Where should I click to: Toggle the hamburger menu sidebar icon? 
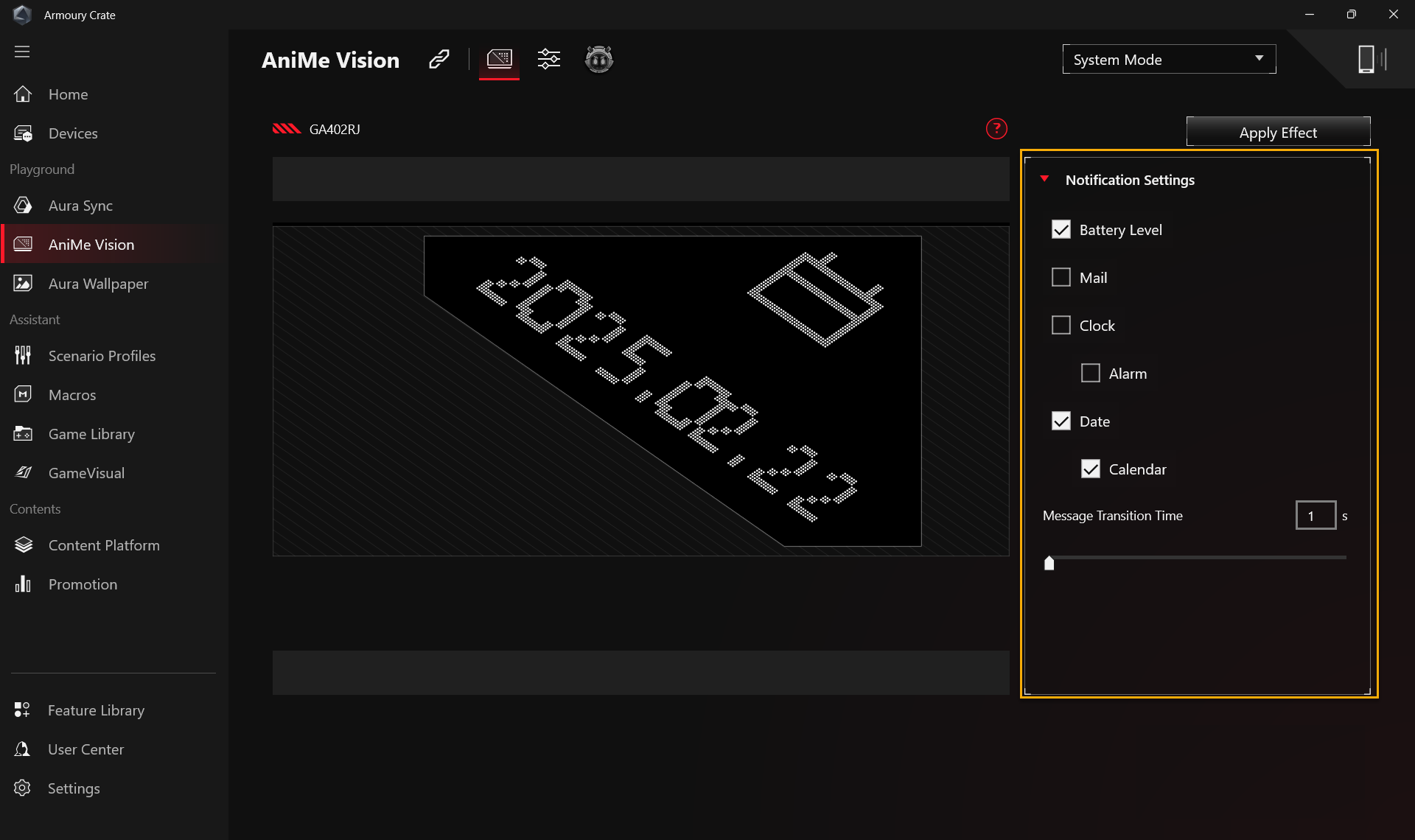pos(22,52)
